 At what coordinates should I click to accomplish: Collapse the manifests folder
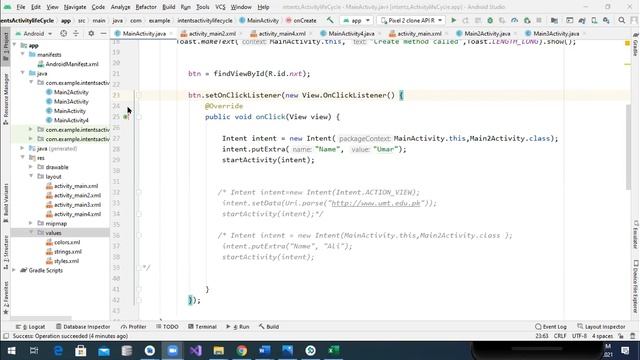coord(23,54)
